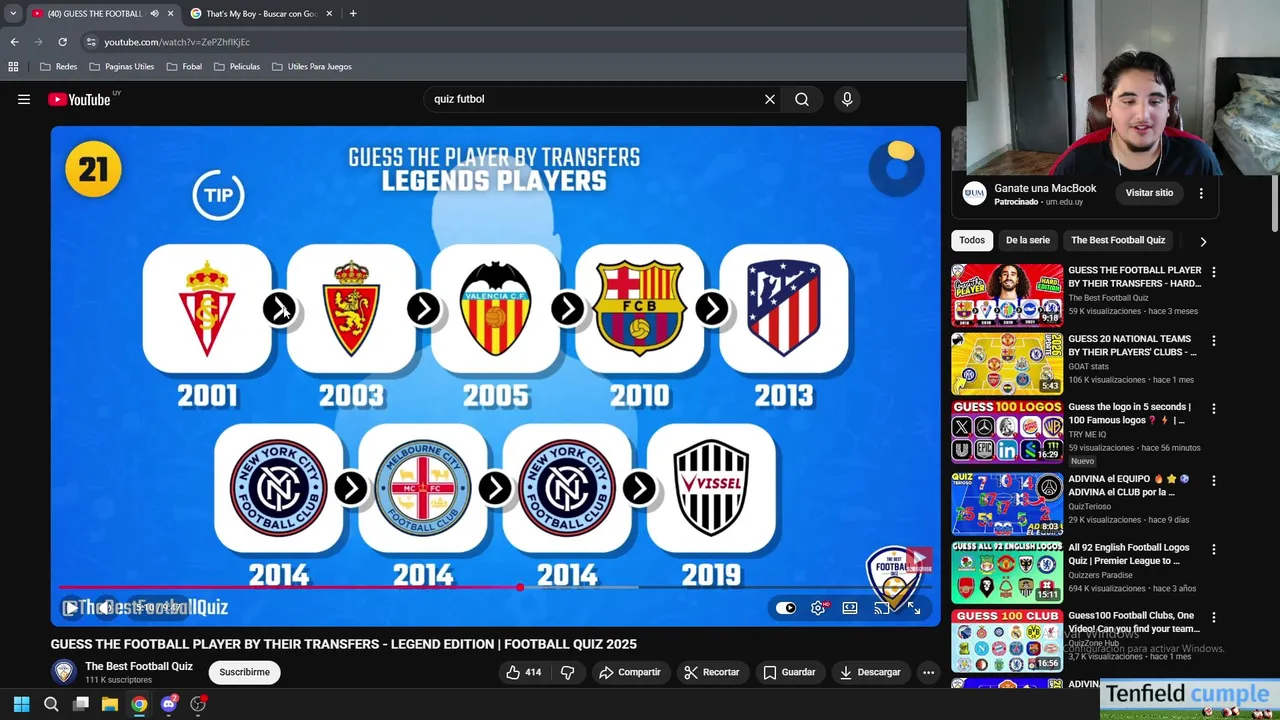The width and height of the screenshot is (1280, 720).
Task: Show next filter chips with arrow
Action: coord(1203,241)
